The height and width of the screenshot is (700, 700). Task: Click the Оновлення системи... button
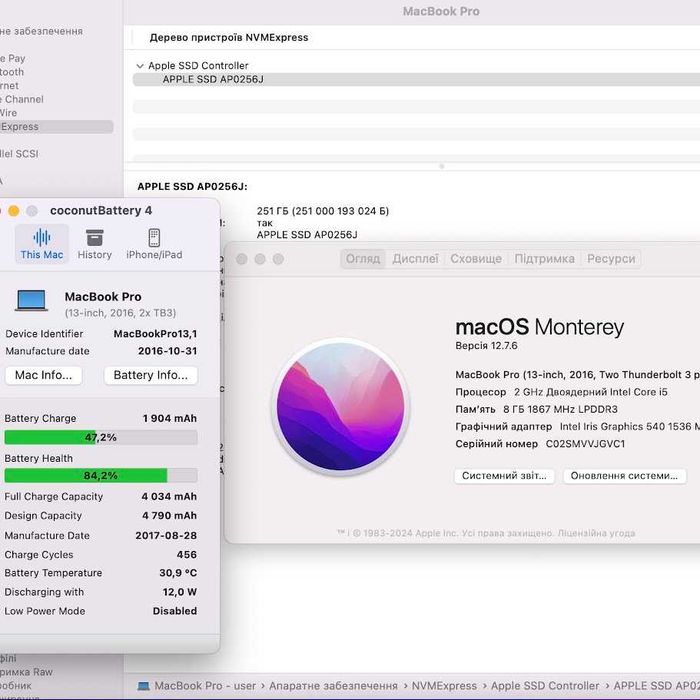click(625, 476)
